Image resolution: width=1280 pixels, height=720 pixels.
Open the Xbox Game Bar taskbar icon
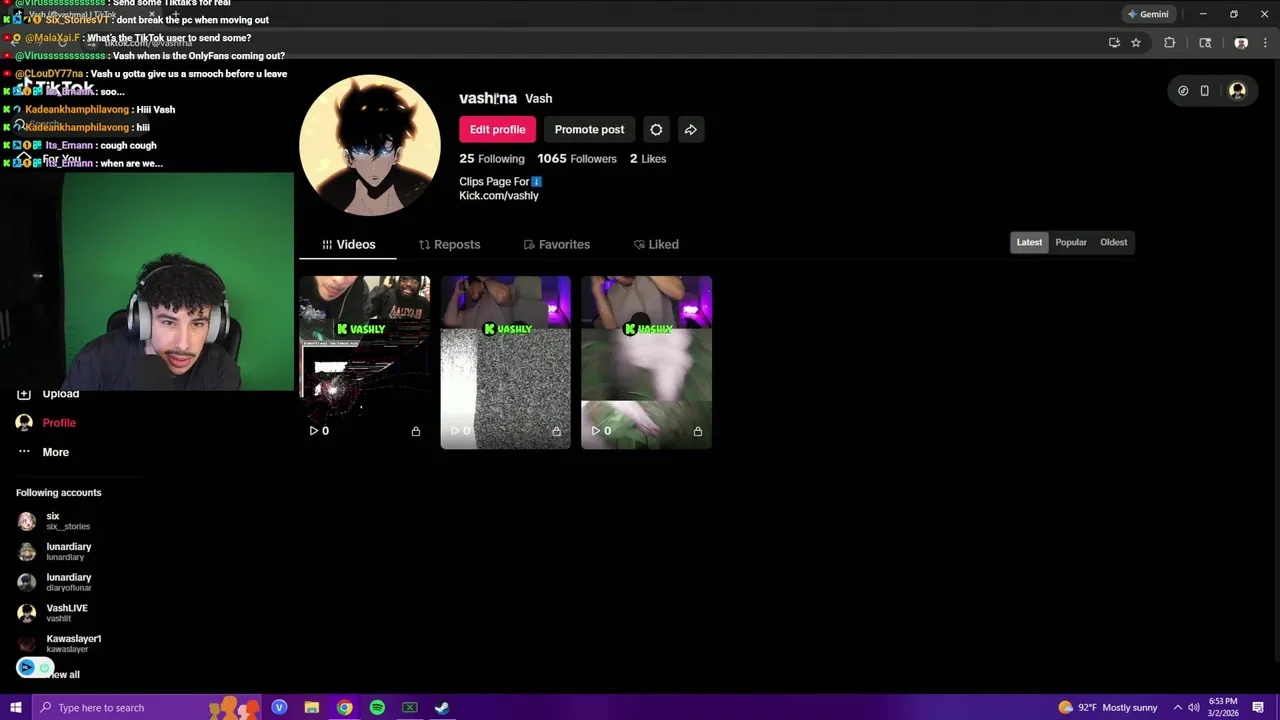(x=409, y=708)
